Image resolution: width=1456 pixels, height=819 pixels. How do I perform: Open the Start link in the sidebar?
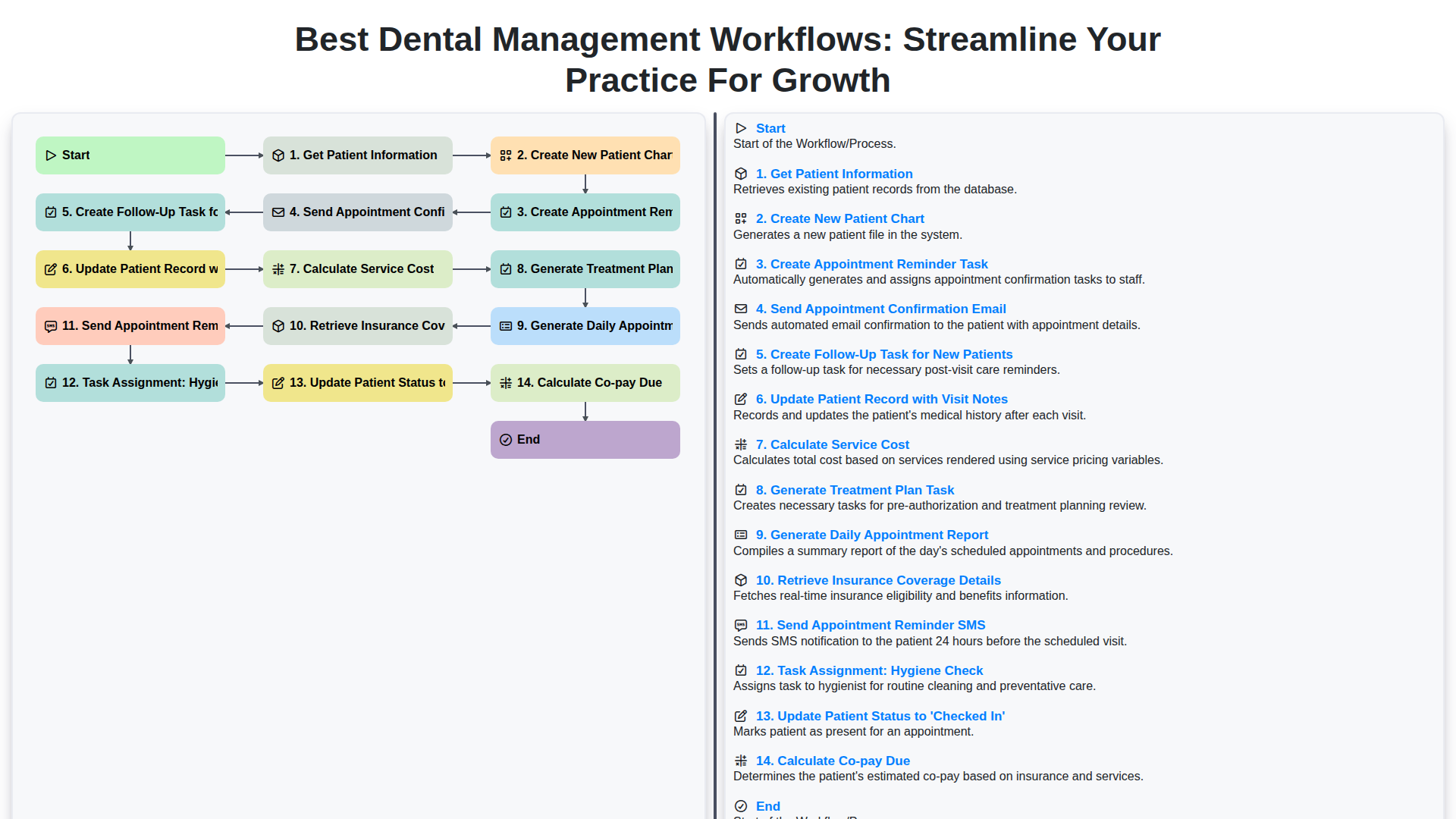point(770,128)
